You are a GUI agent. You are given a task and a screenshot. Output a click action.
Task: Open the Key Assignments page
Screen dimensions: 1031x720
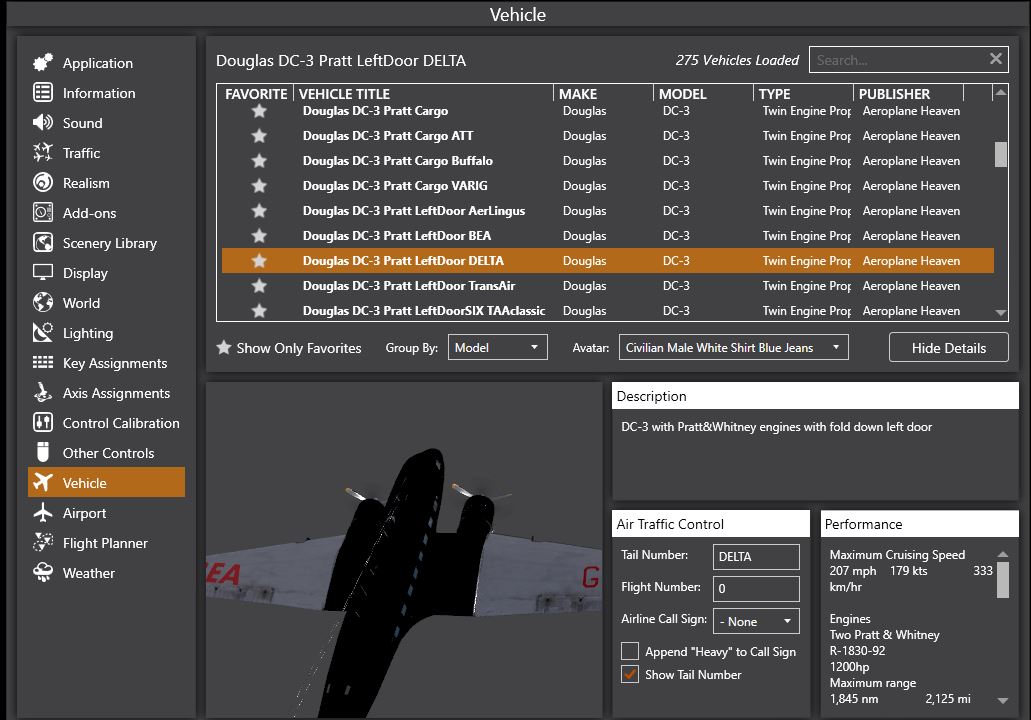[107, 363]
